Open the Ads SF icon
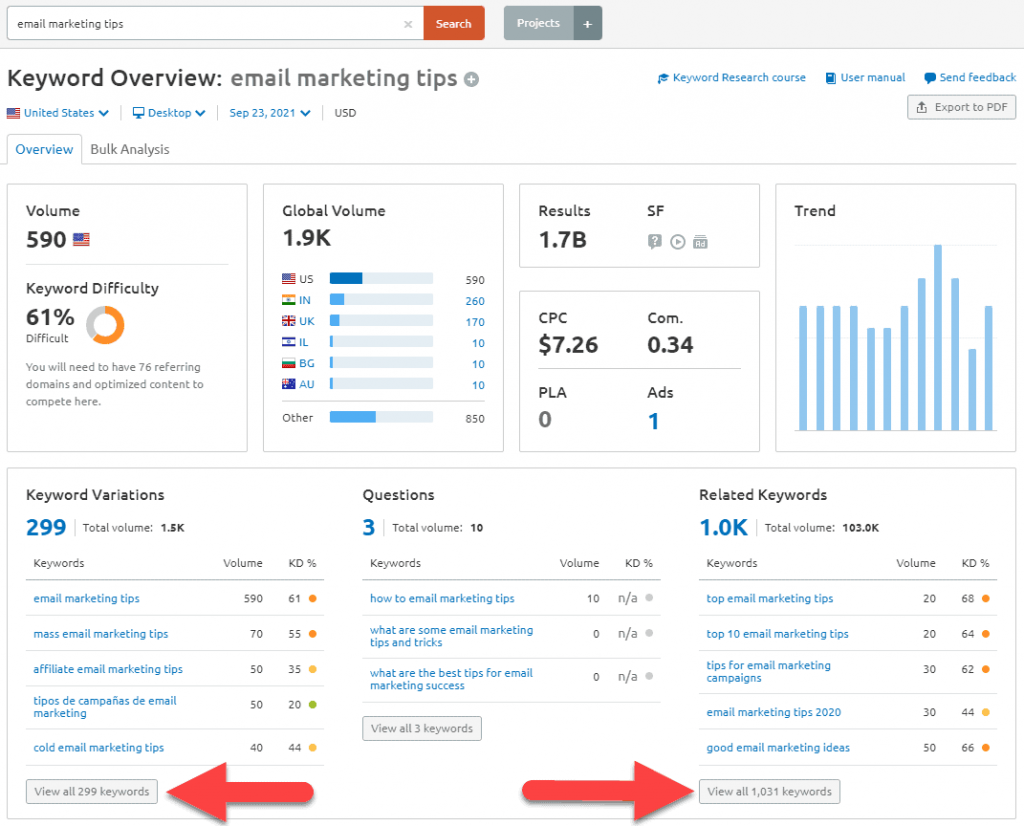The height and width of the screenshot is (826, 1024). (x=700, y=242)
